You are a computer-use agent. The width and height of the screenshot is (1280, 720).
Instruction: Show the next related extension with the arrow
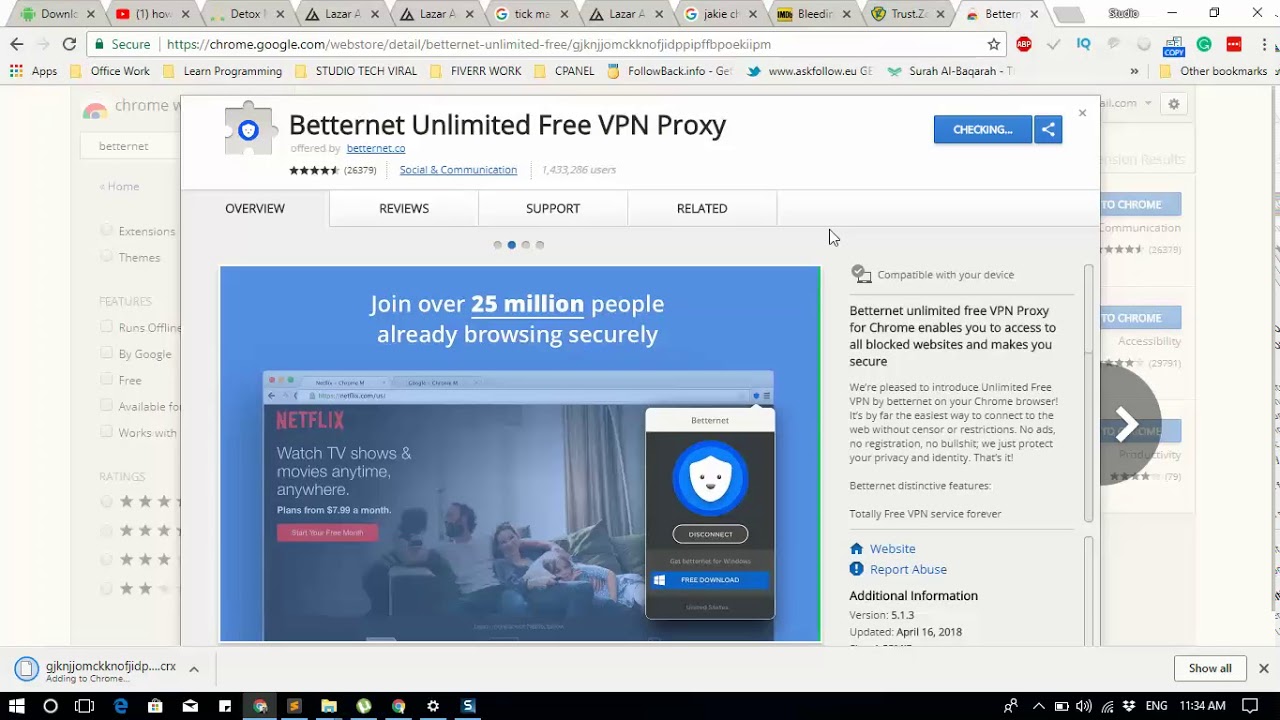(1126, 424)
